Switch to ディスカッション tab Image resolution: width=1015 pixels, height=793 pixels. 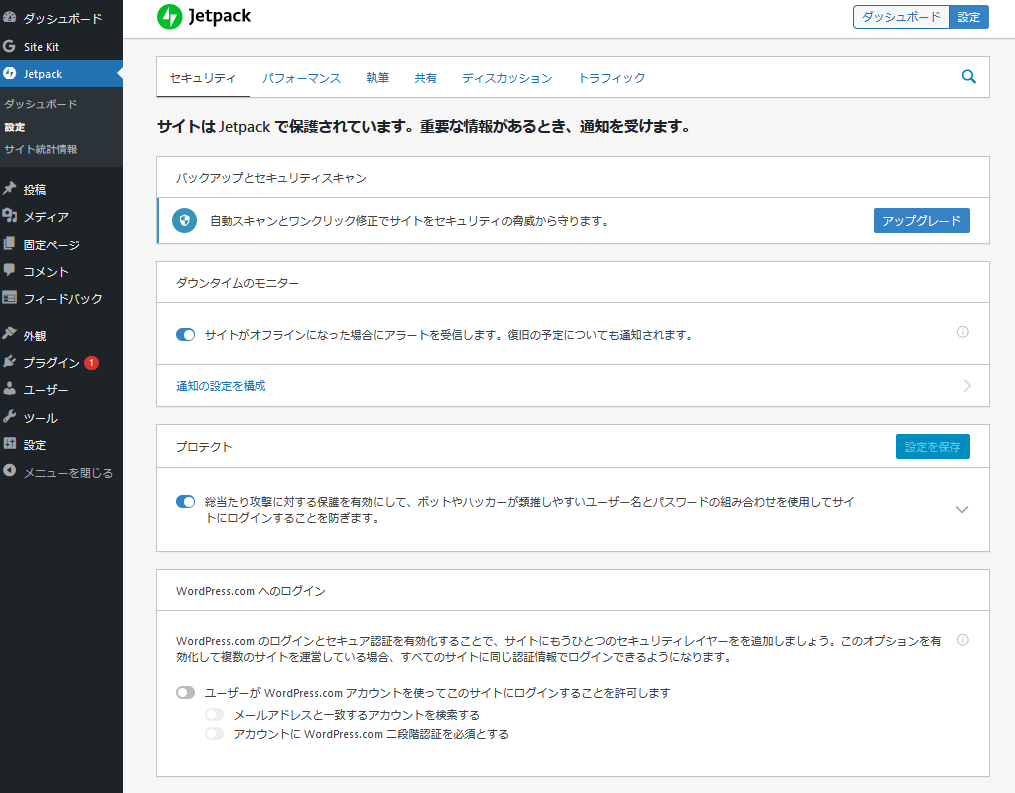tap(507, 78)
